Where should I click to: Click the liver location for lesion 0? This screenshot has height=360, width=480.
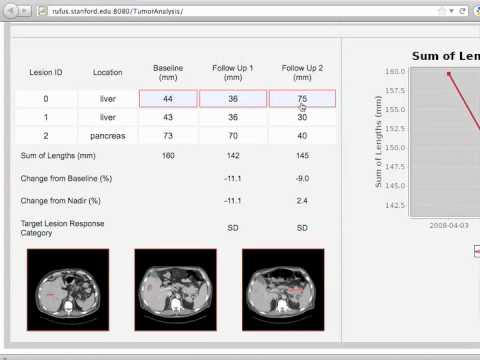(x=108, y=99)
